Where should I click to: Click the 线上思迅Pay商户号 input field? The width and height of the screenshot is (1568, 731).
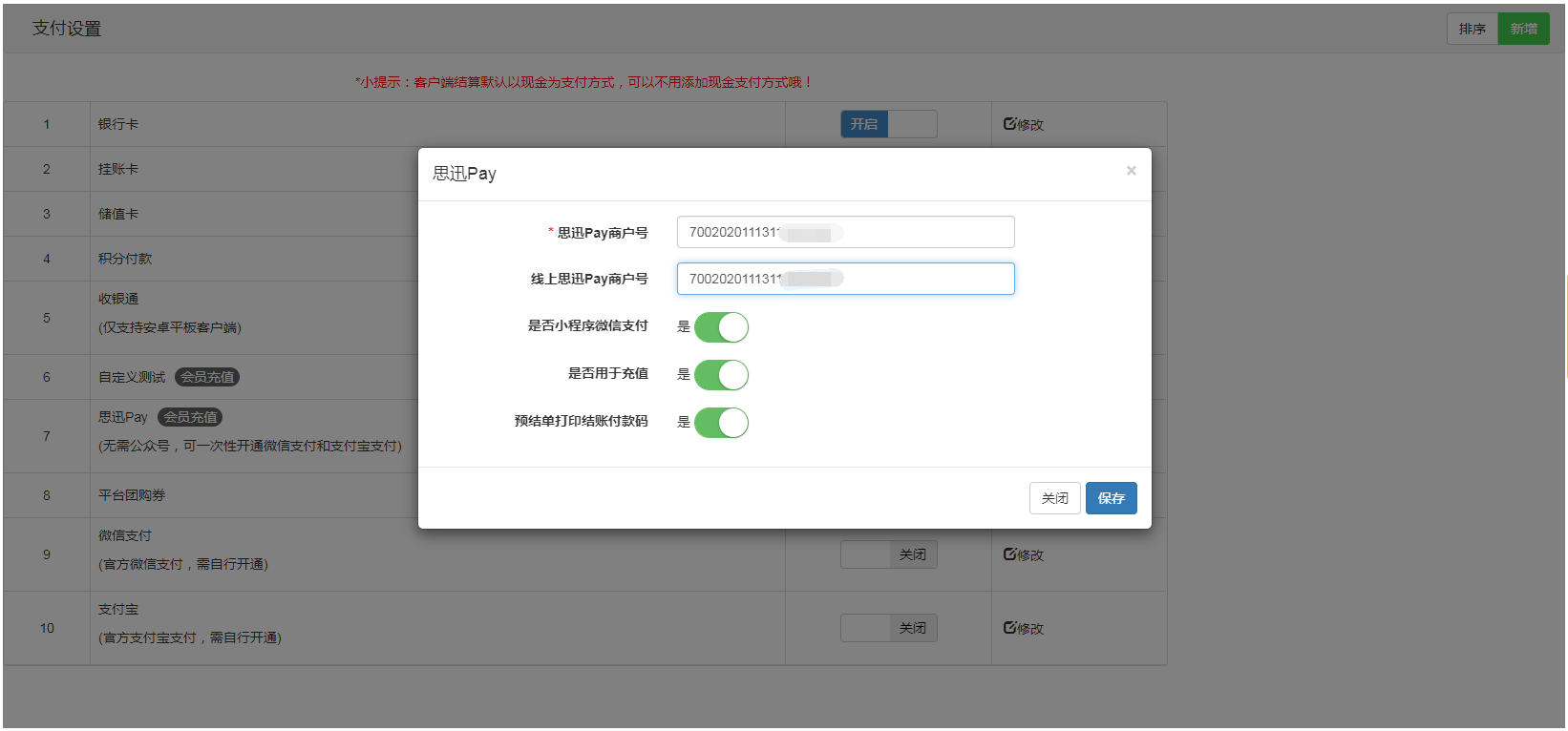[845, 279]
